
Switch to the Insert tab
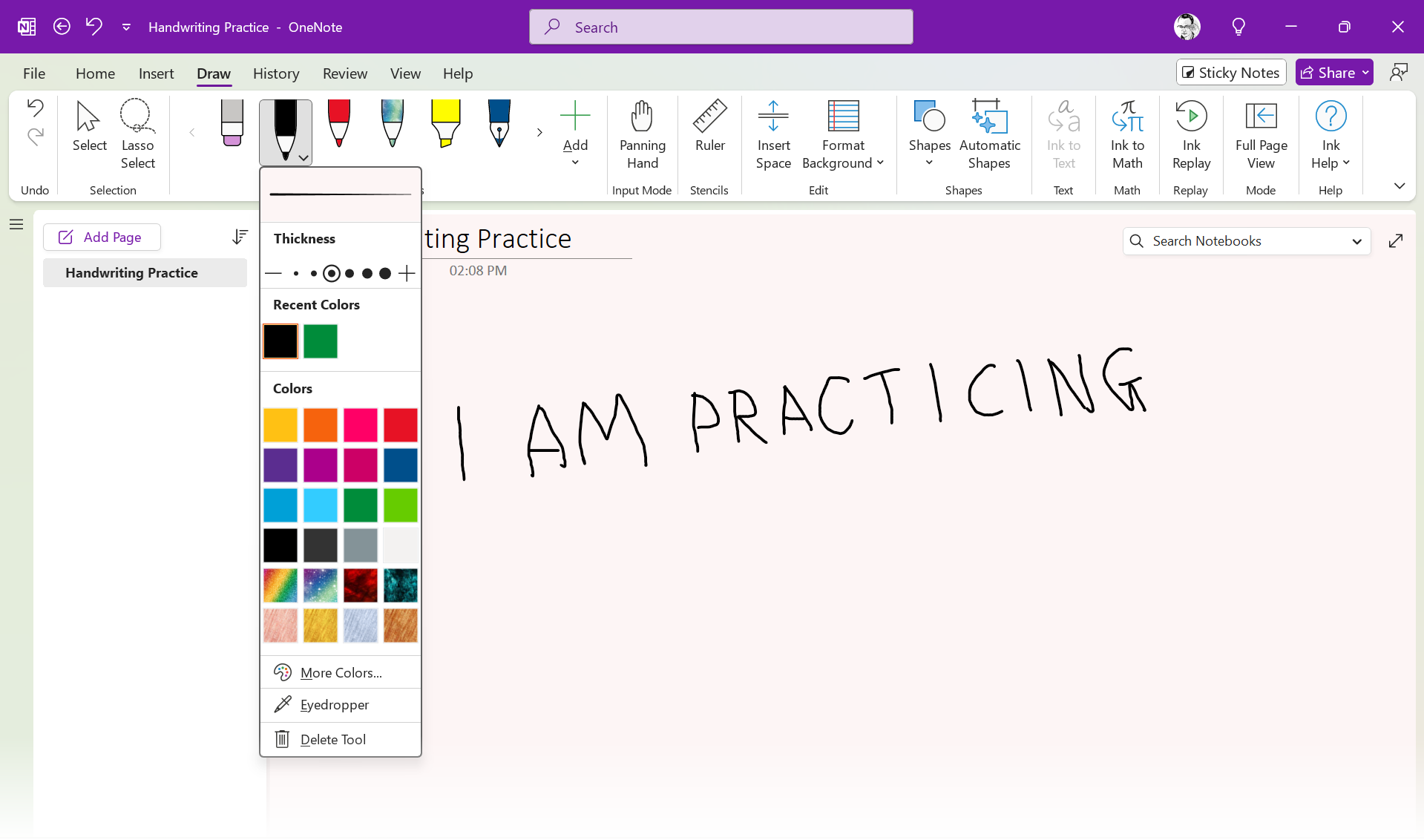(156, 73)
